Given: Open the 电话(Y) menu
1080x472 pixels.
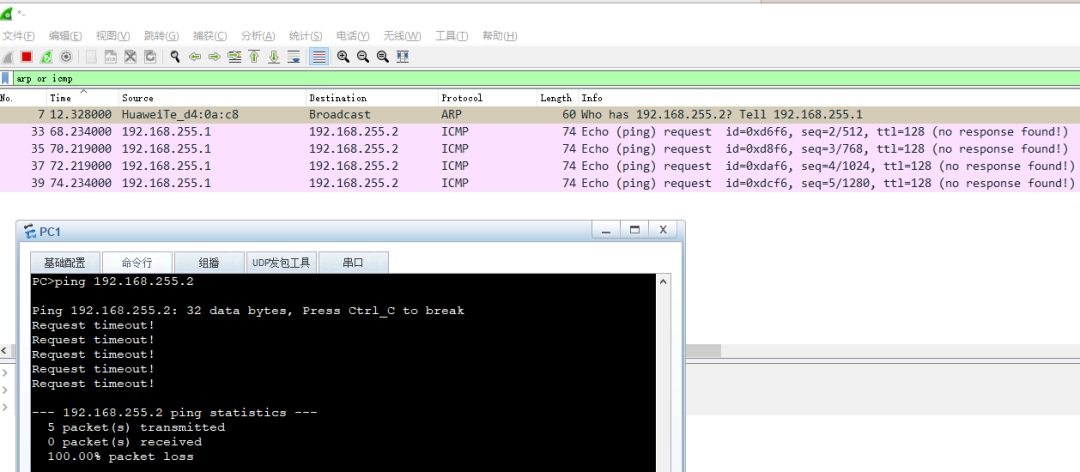Looking at the screenshot, I should pyautogui.click(x=353, y=36).
